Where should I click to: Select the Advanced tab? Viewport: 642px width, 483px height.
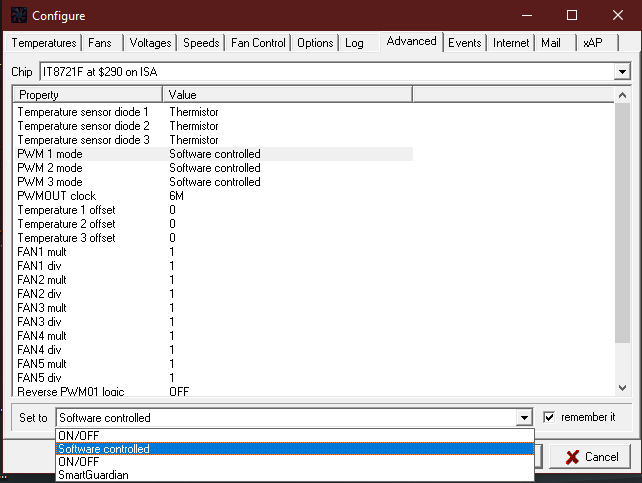[x=411, y=41]
